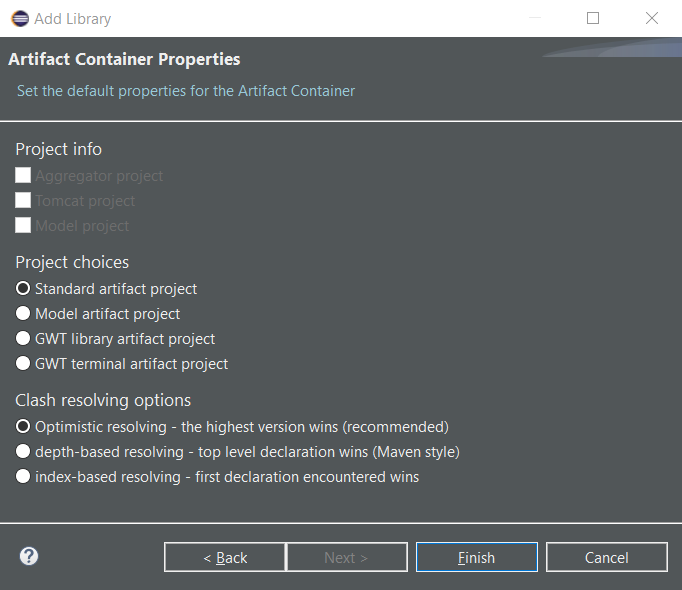This screenshot has width=682, height=590.
Task: Select Optimistic resolving clash option
Action: pos(23,426)
